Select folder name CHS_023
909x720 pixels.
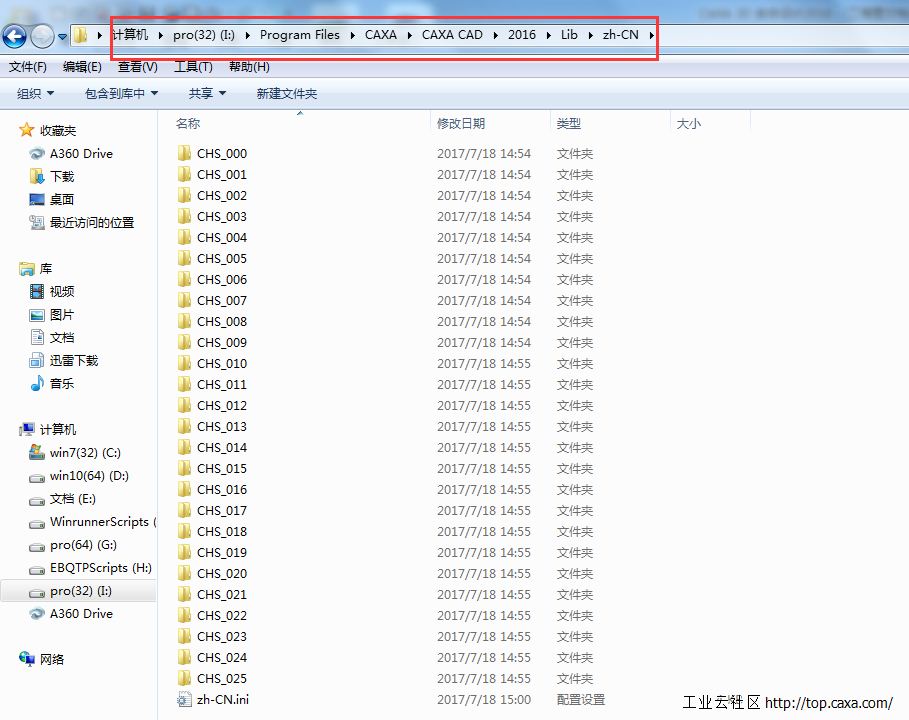point(222,637)
